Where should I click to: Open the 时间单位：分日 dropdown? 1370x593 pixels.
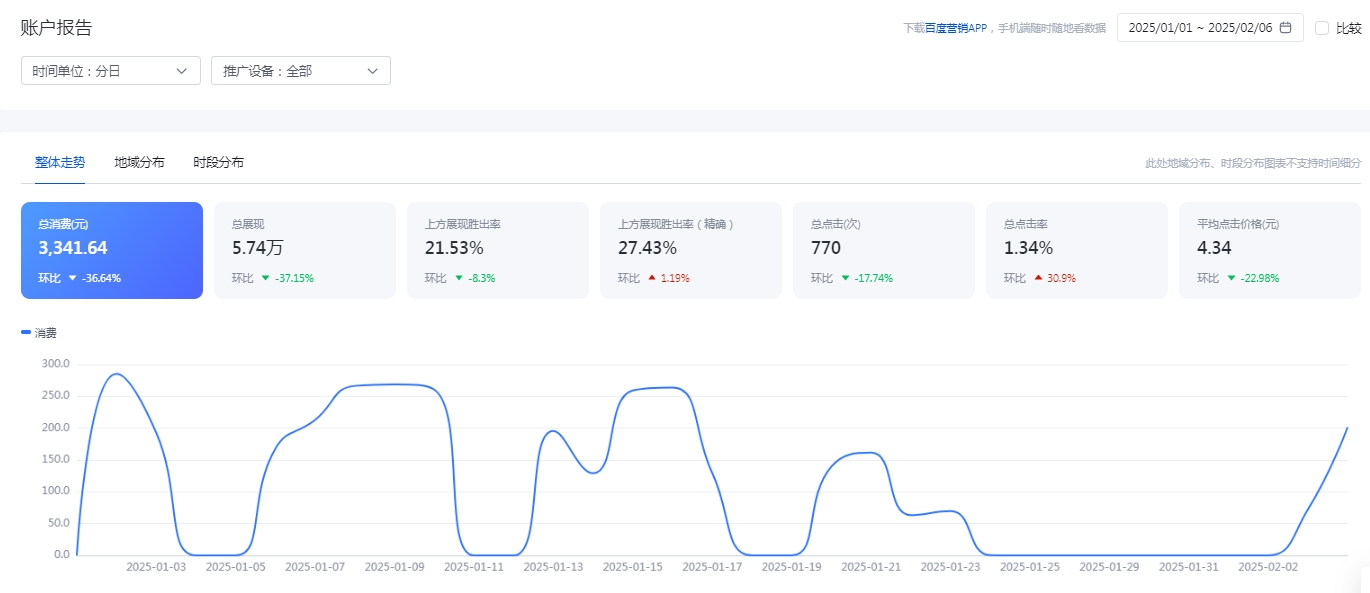pos(111,71)
